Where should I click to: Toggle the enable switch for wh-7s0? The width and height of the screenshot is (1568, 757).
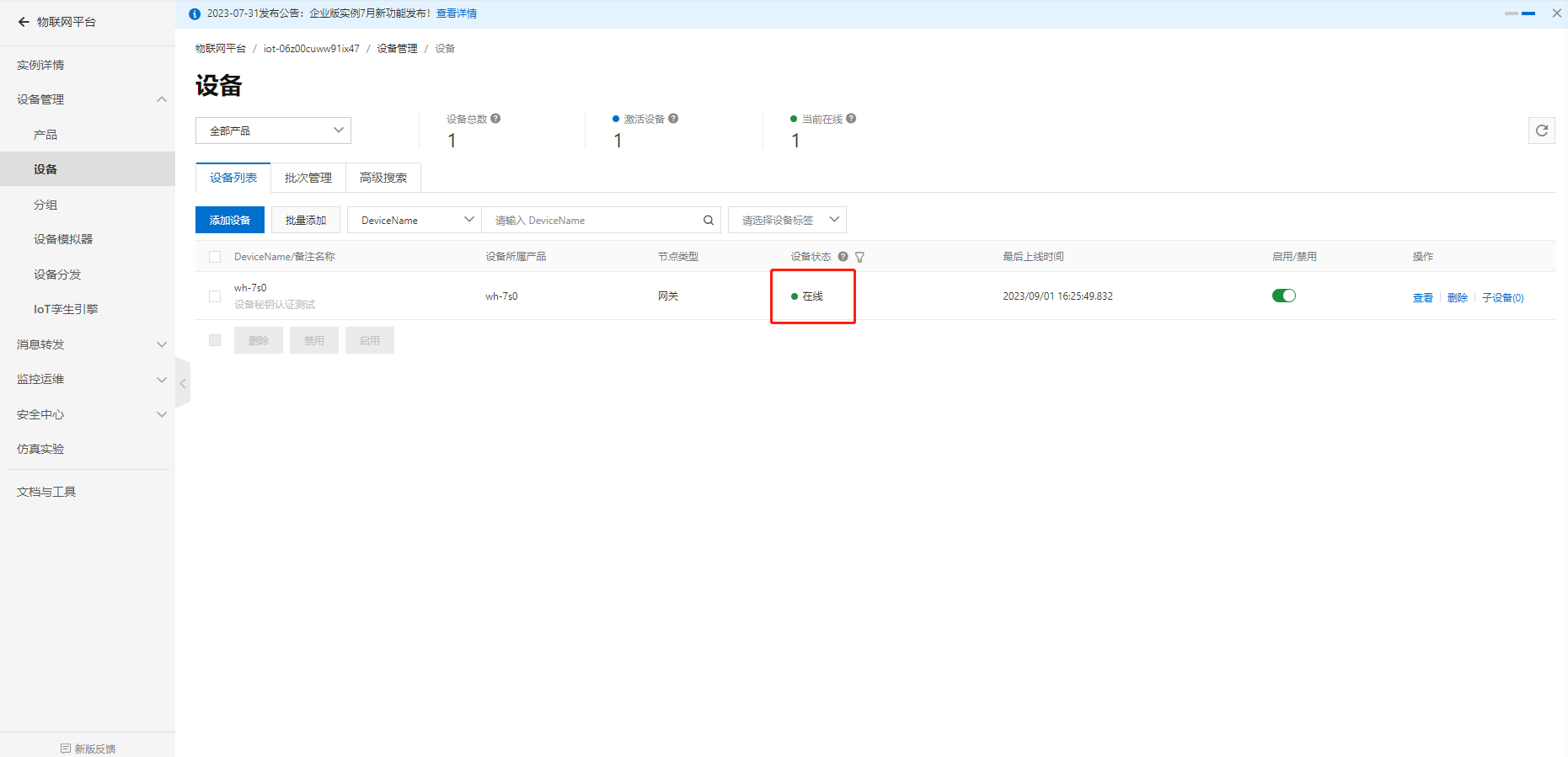pyautogui.click(x=1283, y=296)
